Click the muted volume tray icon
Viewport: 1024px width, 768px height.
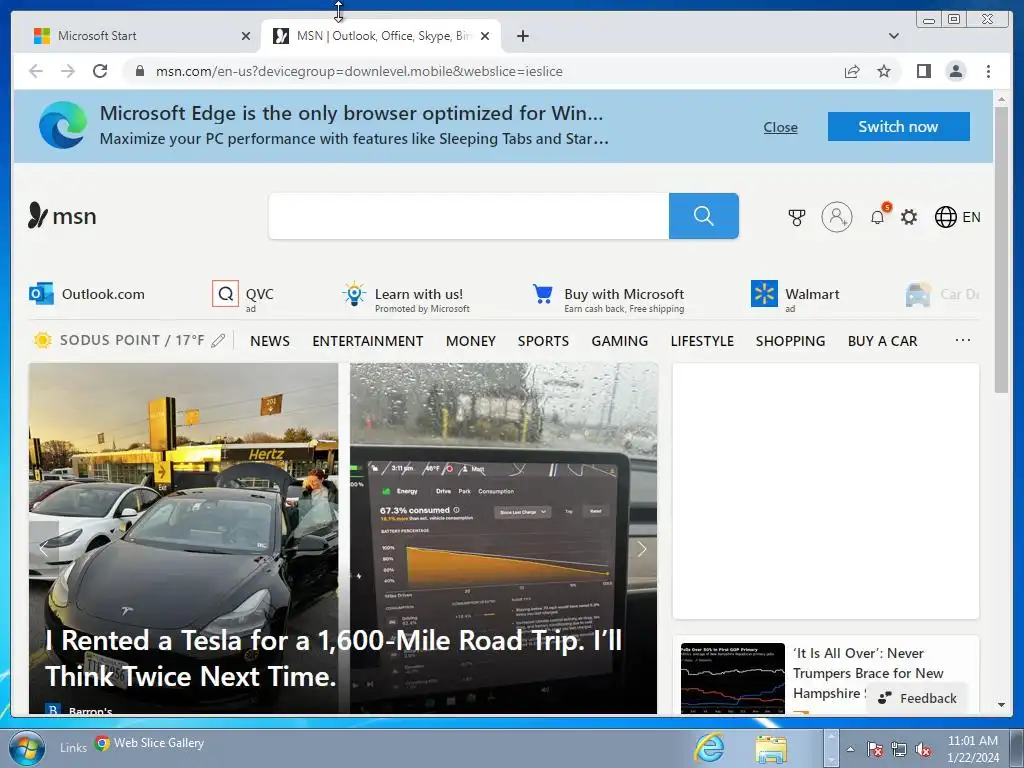(x=923, y=750)
